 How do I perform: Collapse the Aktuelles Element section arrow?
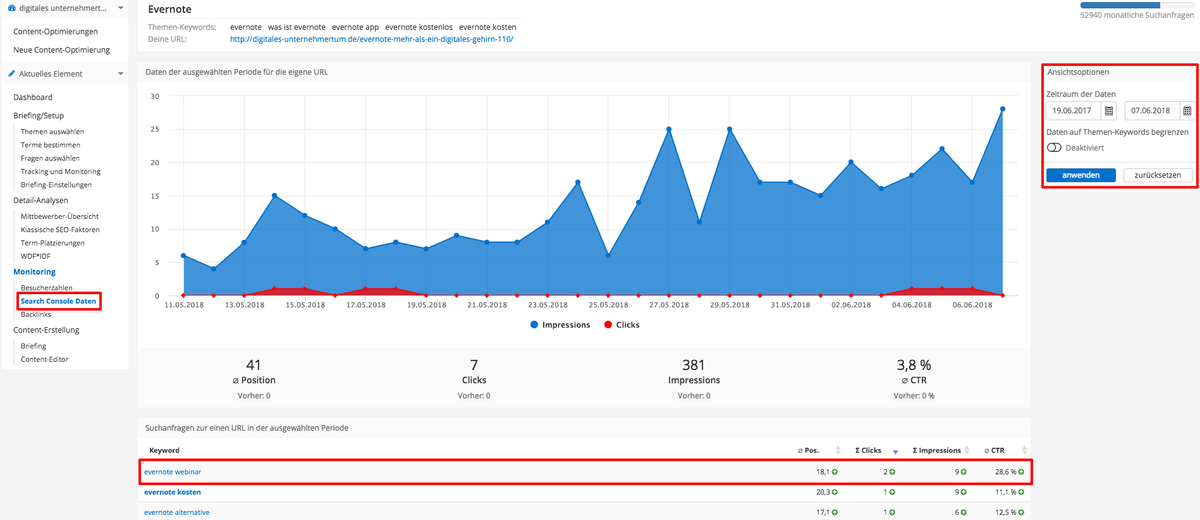120,74
